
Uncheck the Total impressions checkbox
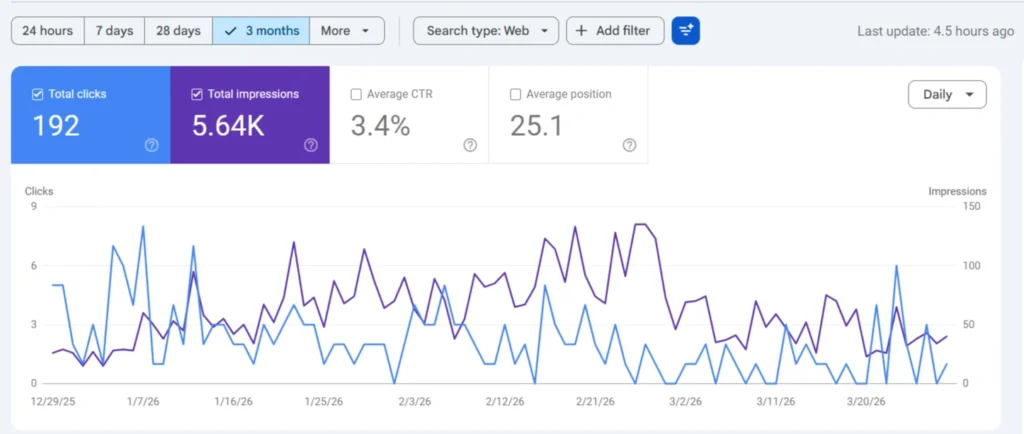pyautogui.click(x=197, y=94)
